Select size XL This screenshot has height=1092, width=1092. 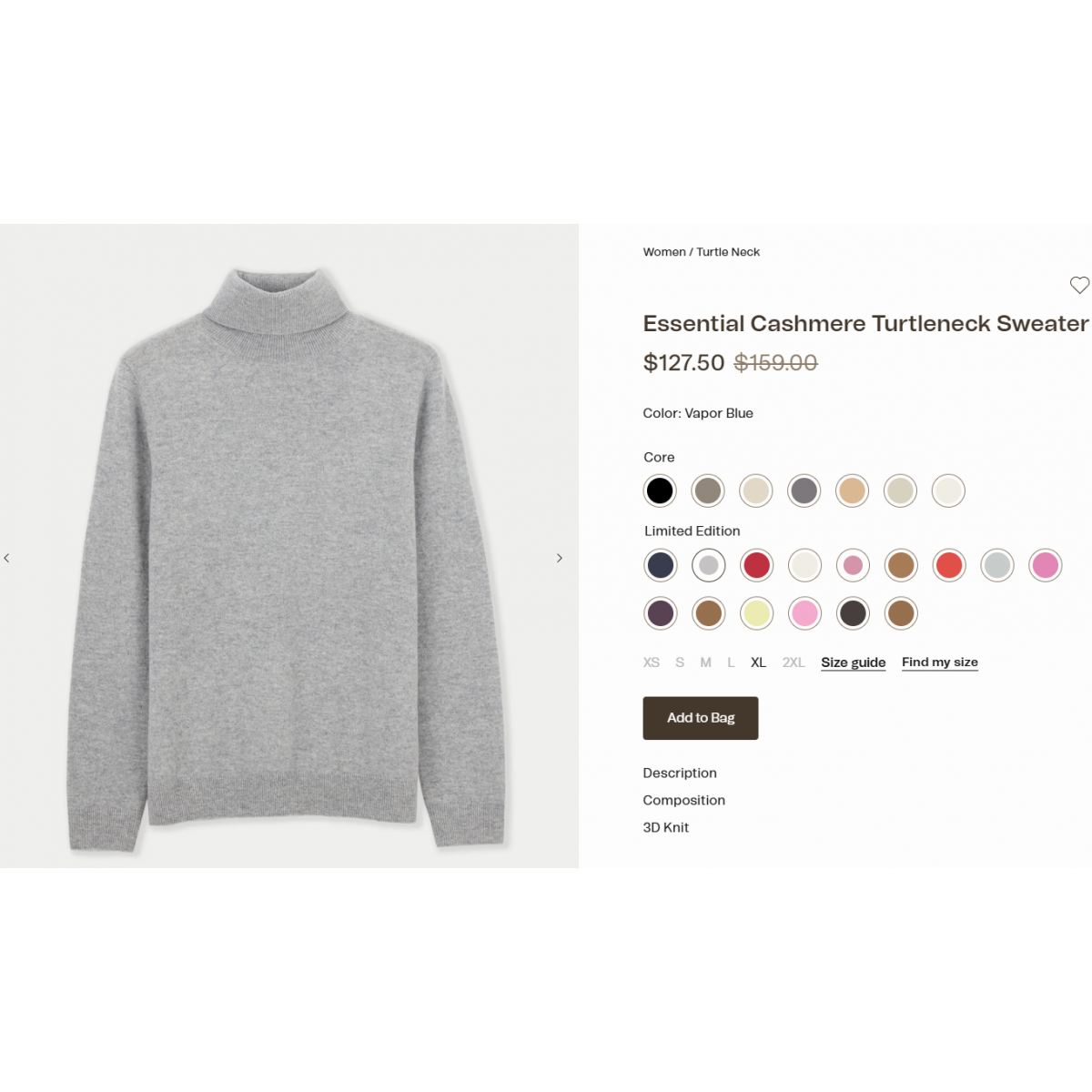[758, 662]
